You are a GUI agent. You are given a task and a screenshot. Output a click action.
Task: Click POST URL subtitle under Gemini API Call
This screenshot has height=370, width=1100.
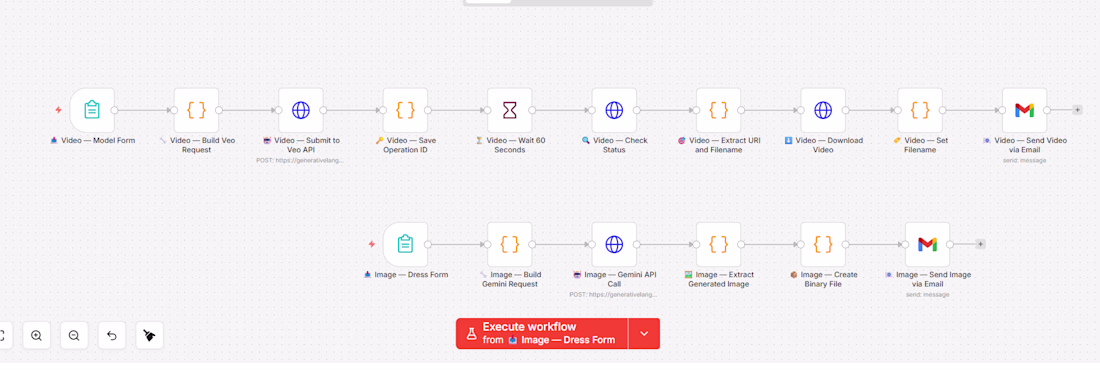click(615, 294)
